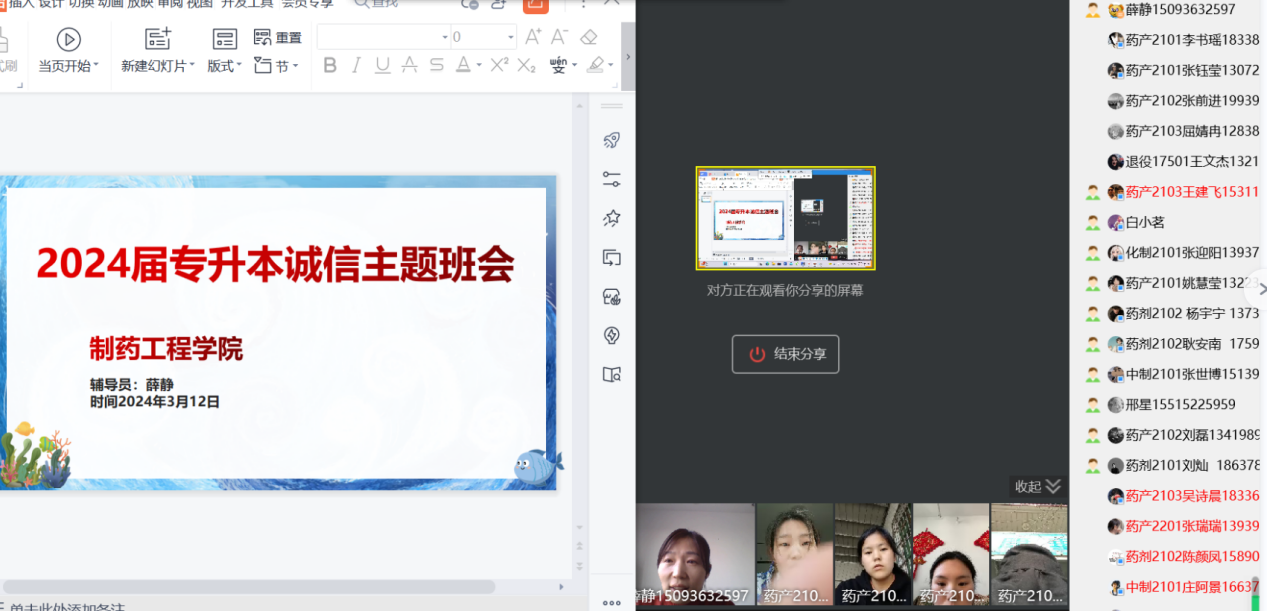The width and height of the screenshot is (1267, 611).
Task: Apply italic with the I icon
Action: coord(357,66)
